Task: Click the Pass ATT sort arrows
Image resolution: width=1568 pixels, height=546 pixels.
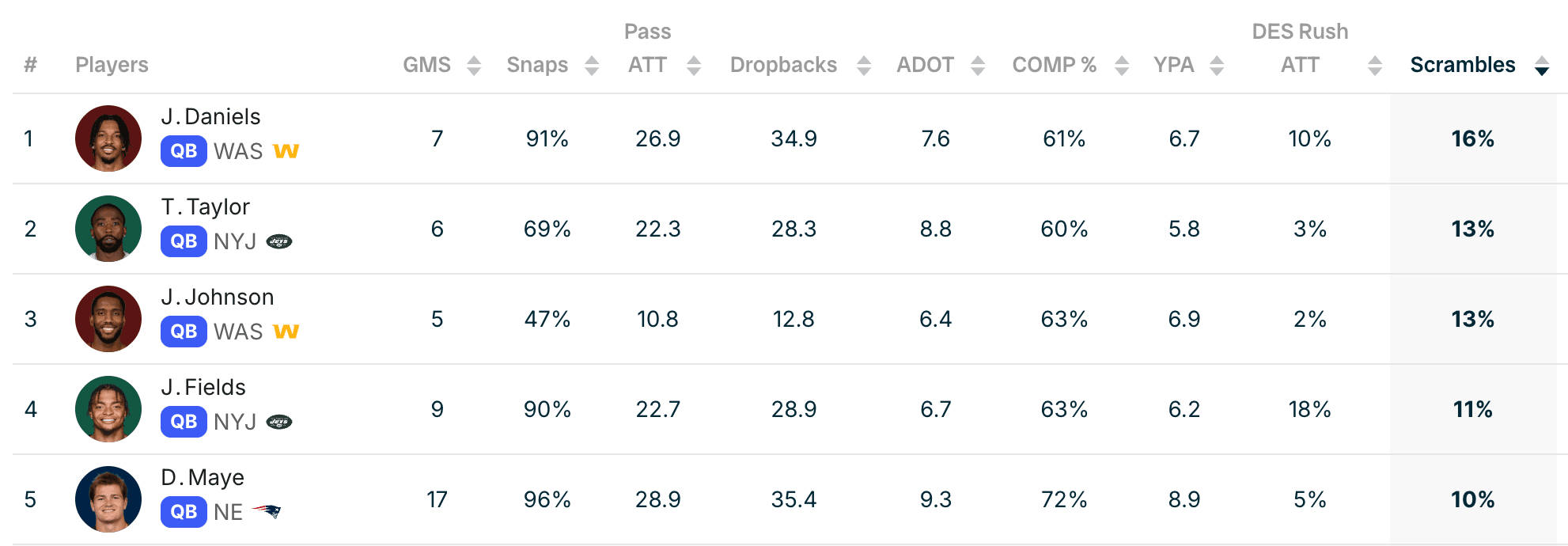Action: pyautogui.click(x=694, y=66)
